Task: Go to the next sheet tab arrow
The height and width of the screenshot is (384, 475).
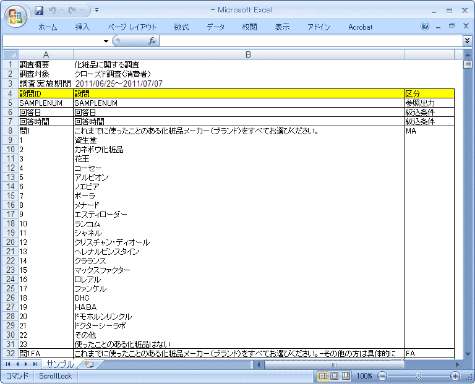Action: 26,364
